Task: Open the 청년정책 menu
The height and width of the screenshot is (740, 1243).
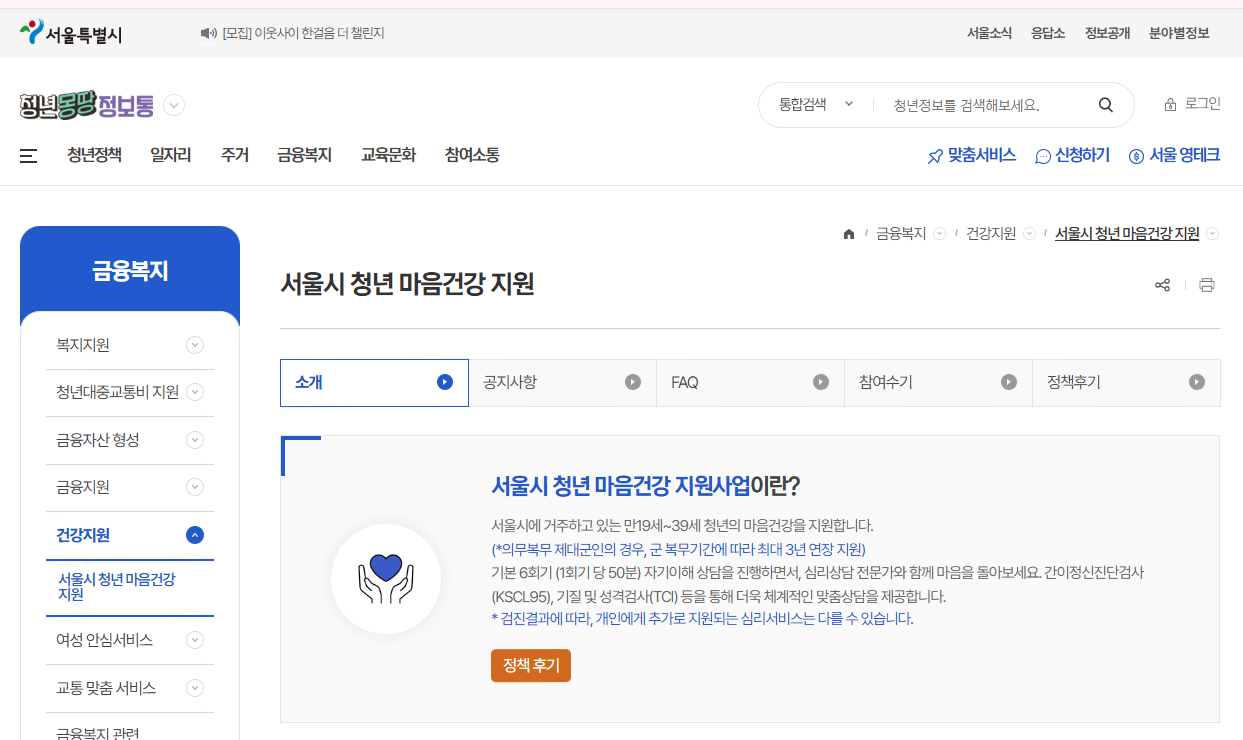Action: (x=95, y=155)
